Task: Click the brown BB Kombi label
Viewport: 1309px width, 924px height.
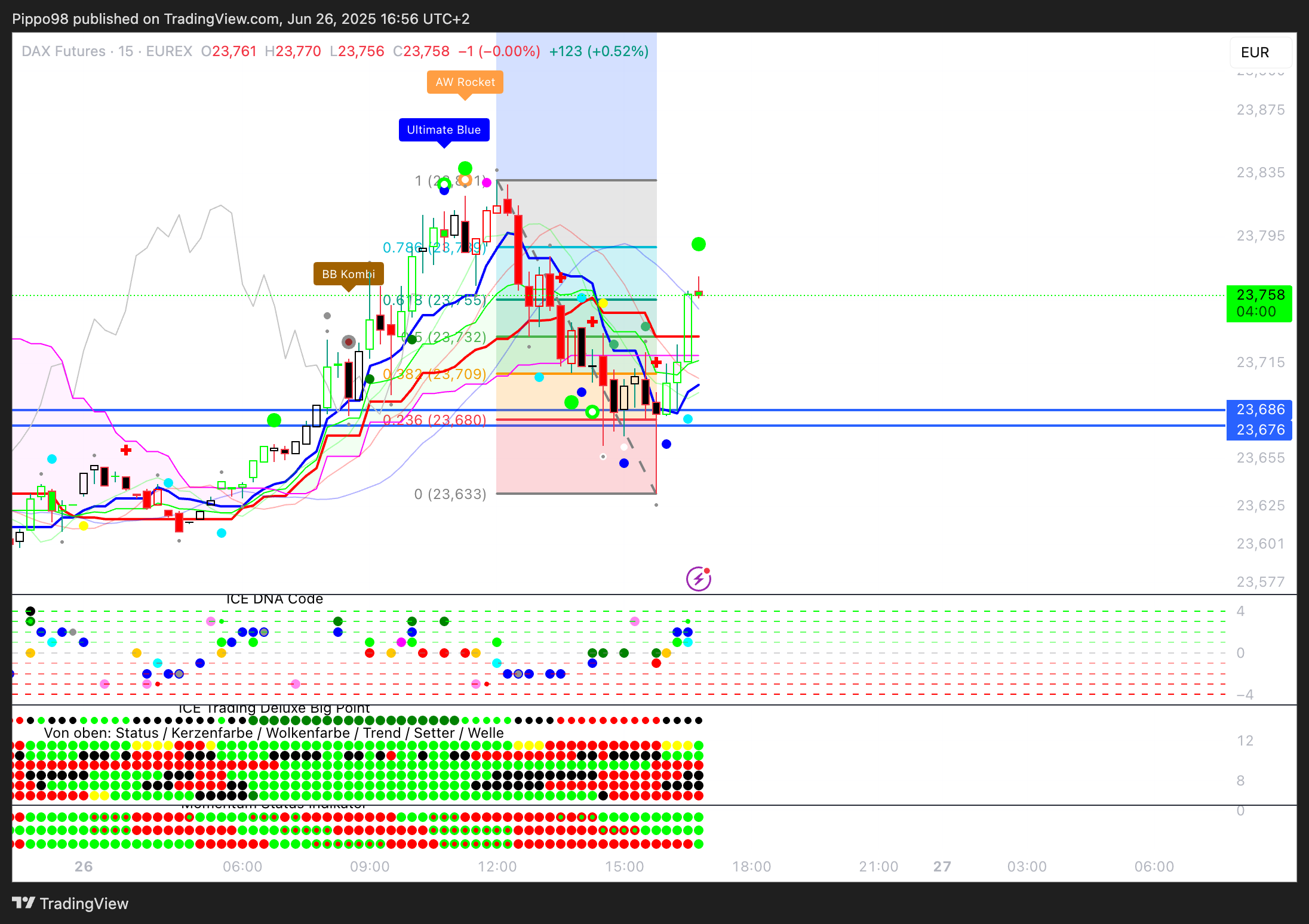Action: (348, 274)
